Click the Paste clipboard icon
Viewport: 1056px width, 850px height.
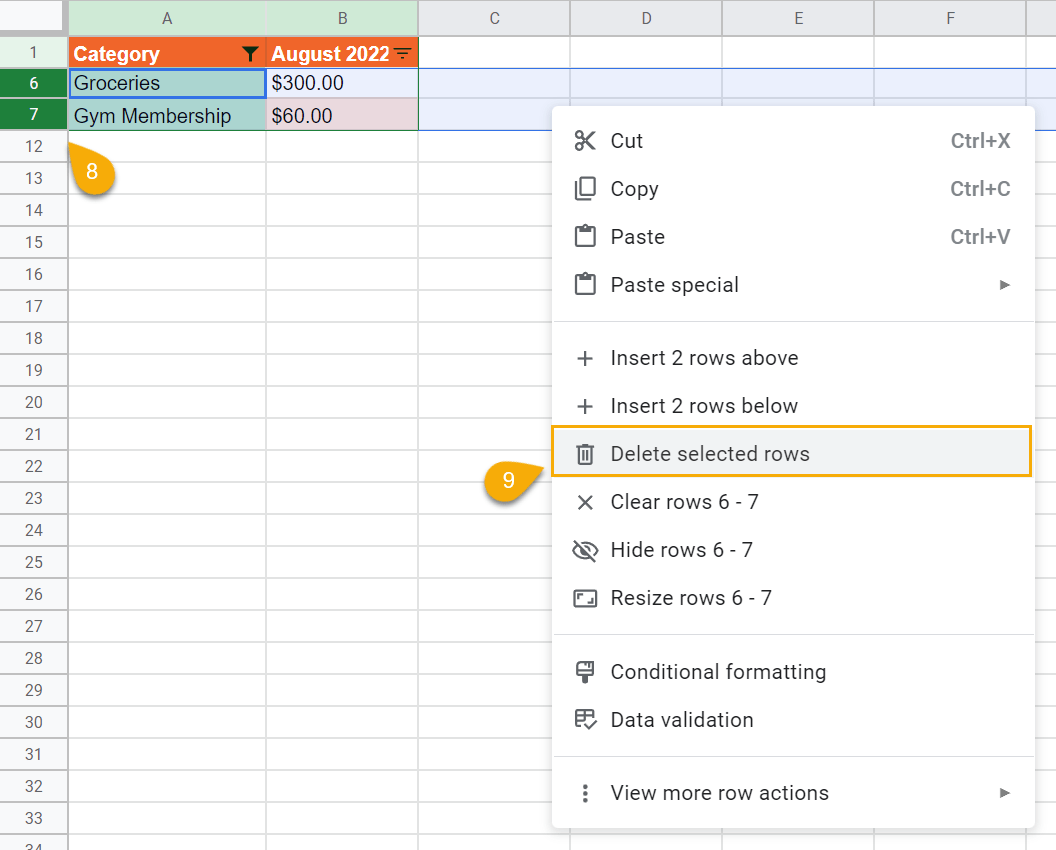coord(585,237)
